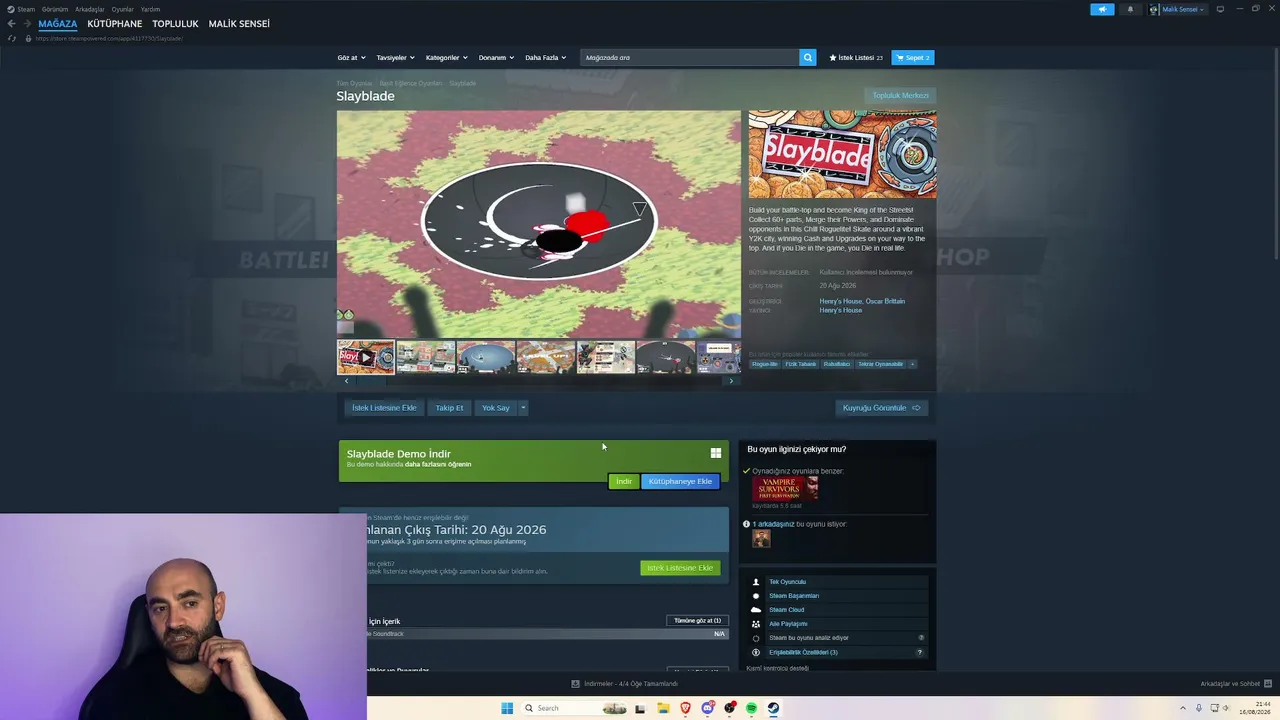1280x720 pixels.
Task: Open the Steam Başarımları link
Action: (x=794, y=596)
